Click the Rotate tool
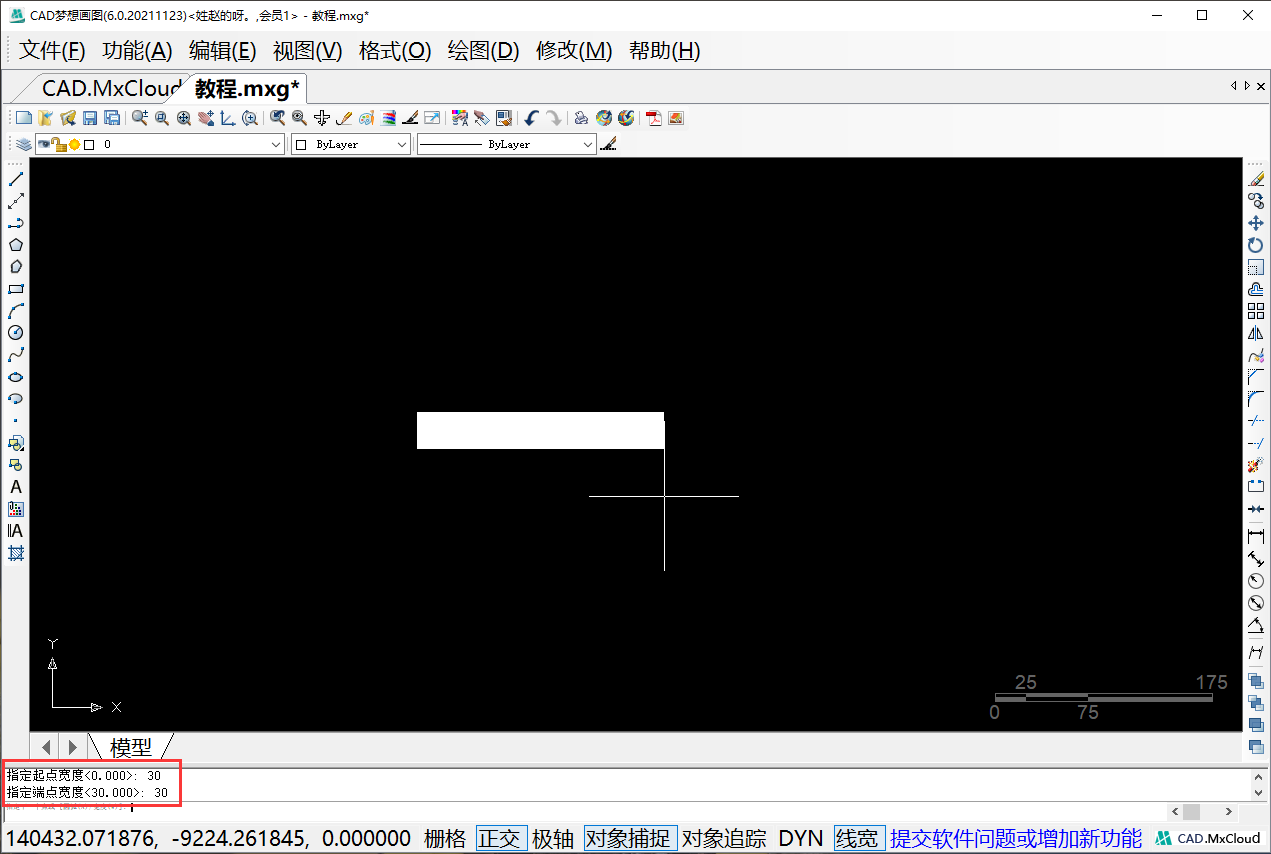 (1256, 245)
